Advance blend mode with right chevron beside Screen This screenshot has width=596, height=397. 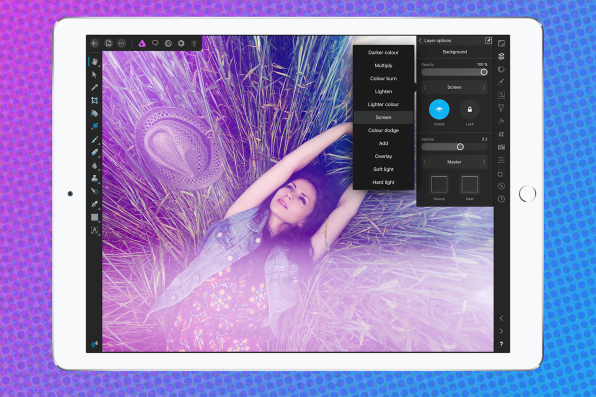click(x=484, y=87)
